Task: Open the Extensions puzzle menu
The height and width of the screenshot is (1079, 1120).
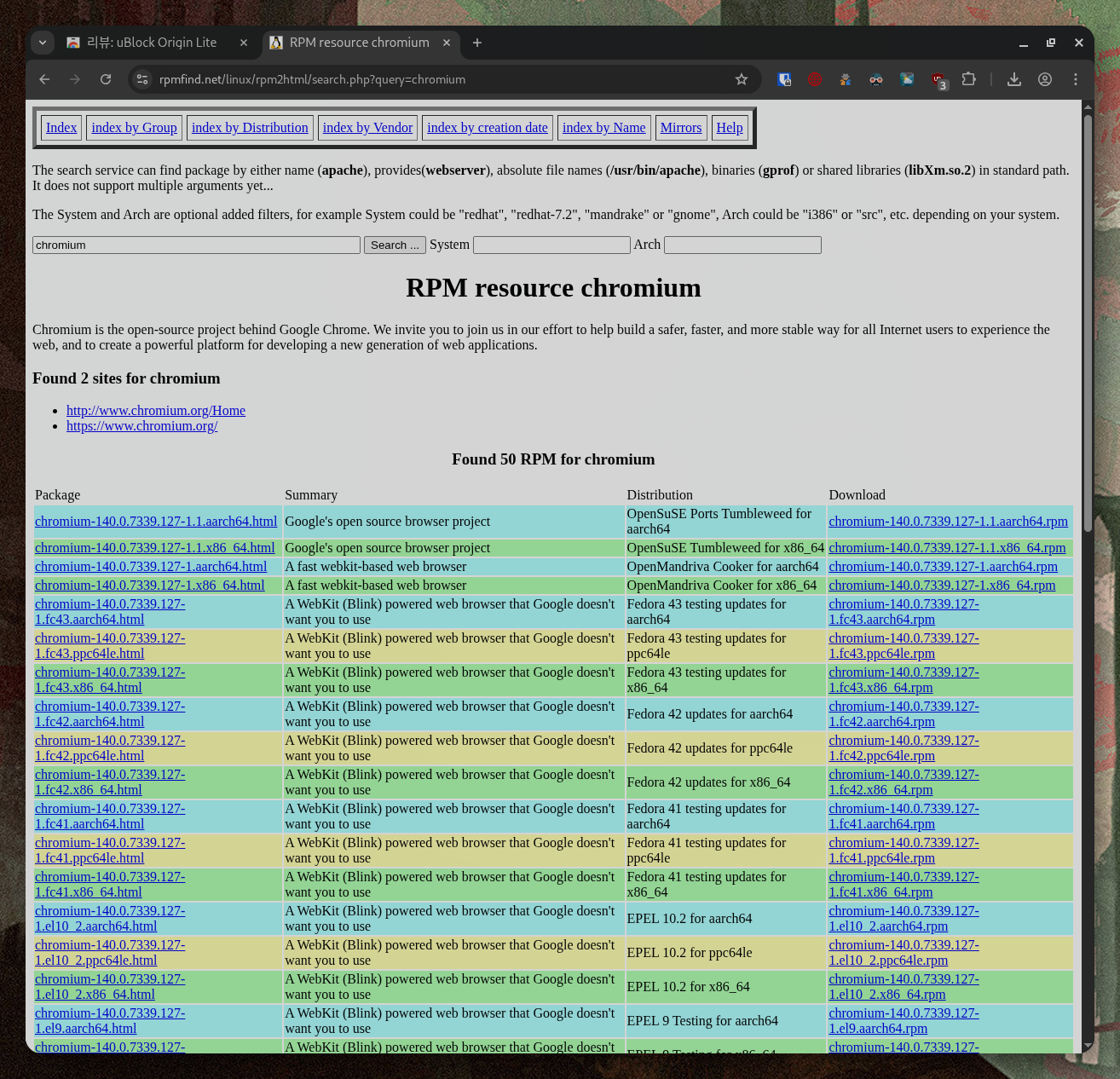Action: tap(968, 79)
